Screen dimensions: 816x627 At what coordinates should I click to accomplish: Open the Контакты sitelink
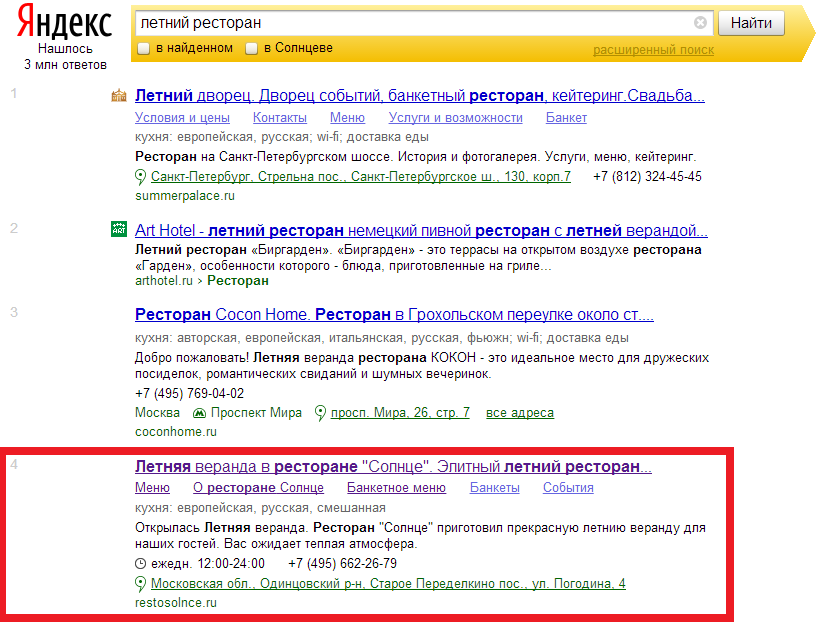click(280, 118)
